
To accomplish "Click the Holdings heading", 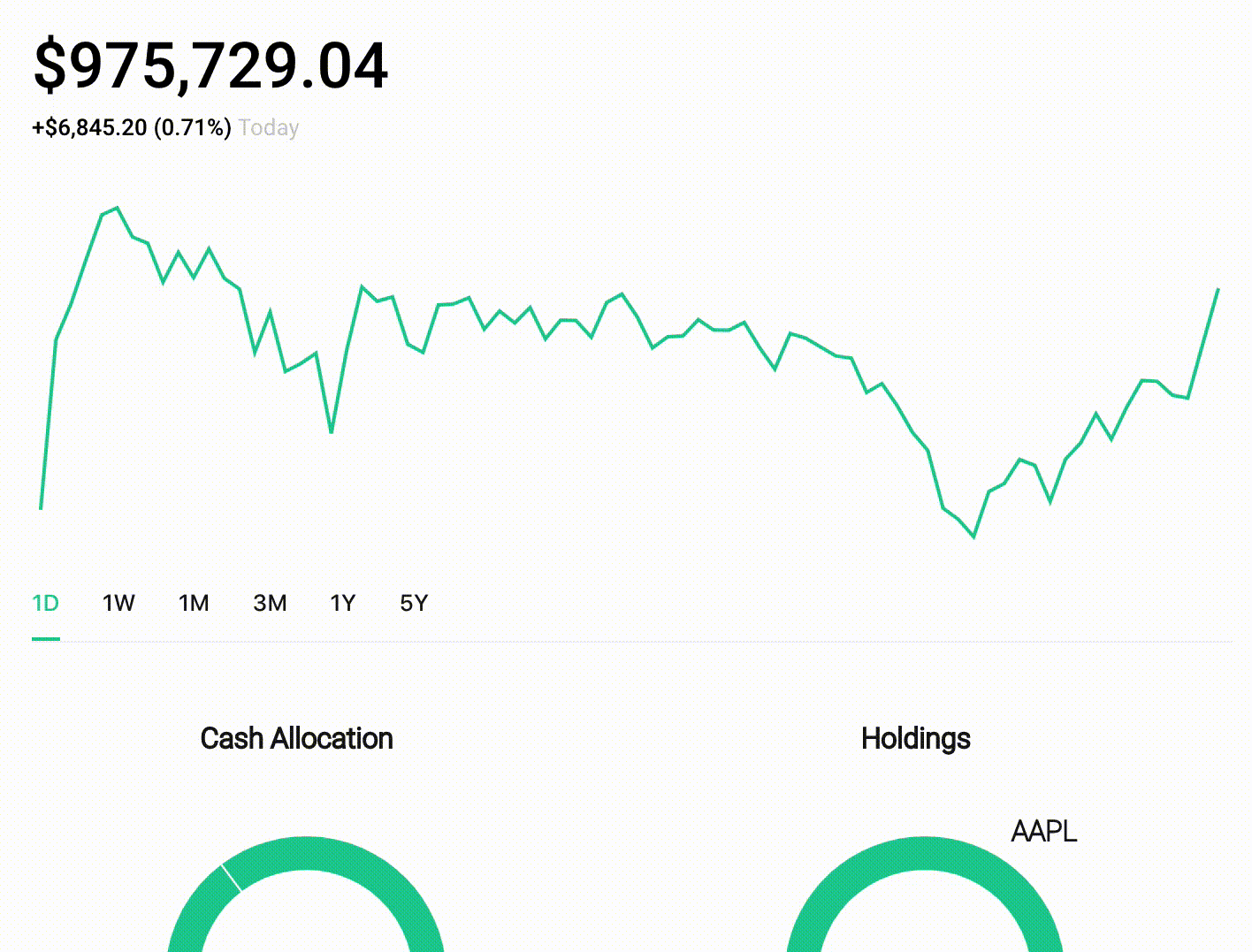I will pos(915,738).
